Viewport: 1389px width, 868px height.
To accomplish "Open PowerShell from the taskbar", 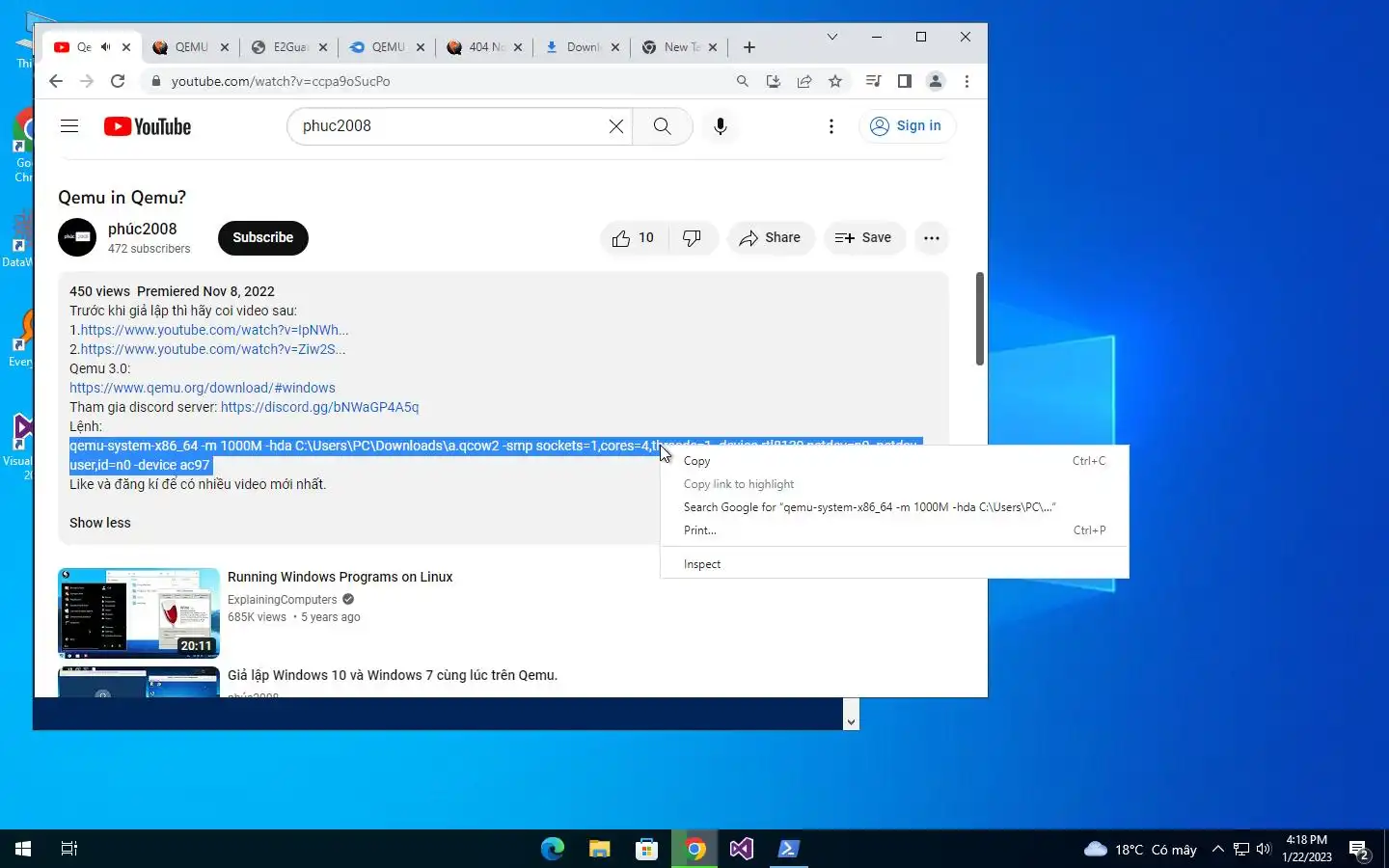I will coord(789,849).
